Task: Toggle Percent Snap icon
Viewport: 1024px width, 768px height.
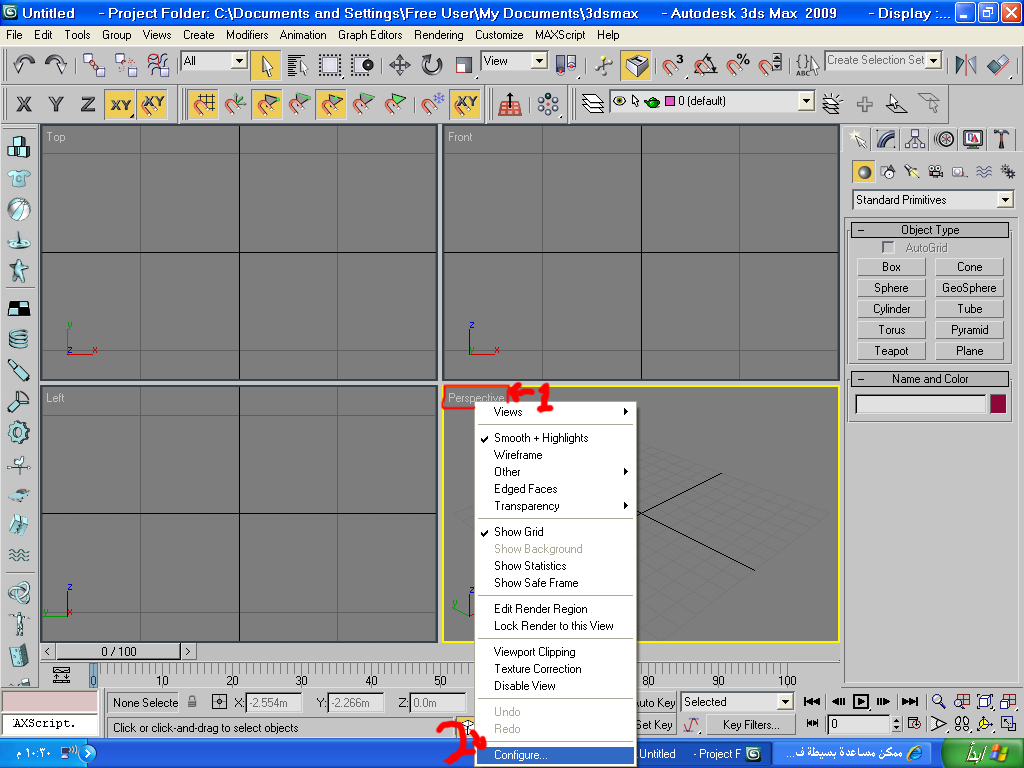Action: [738, 65]
